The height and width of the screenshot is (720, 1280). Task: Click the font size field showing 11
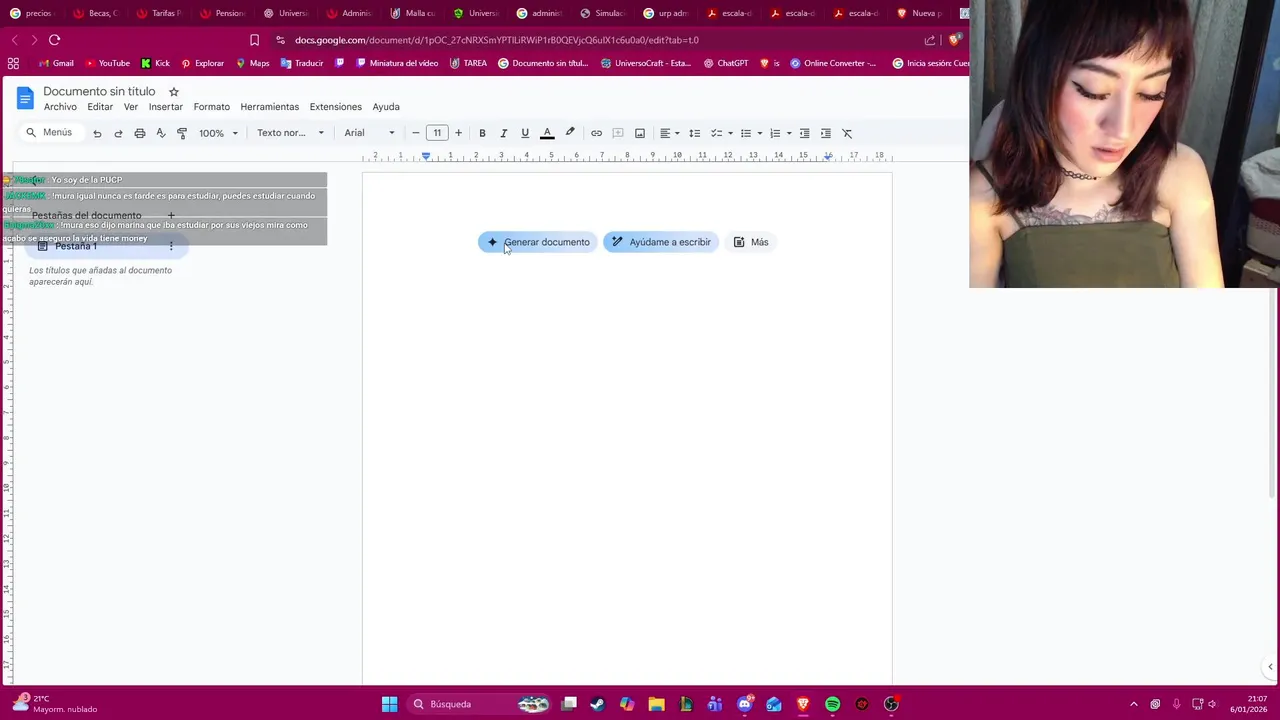pyautogui.click(x=437, y=133)
